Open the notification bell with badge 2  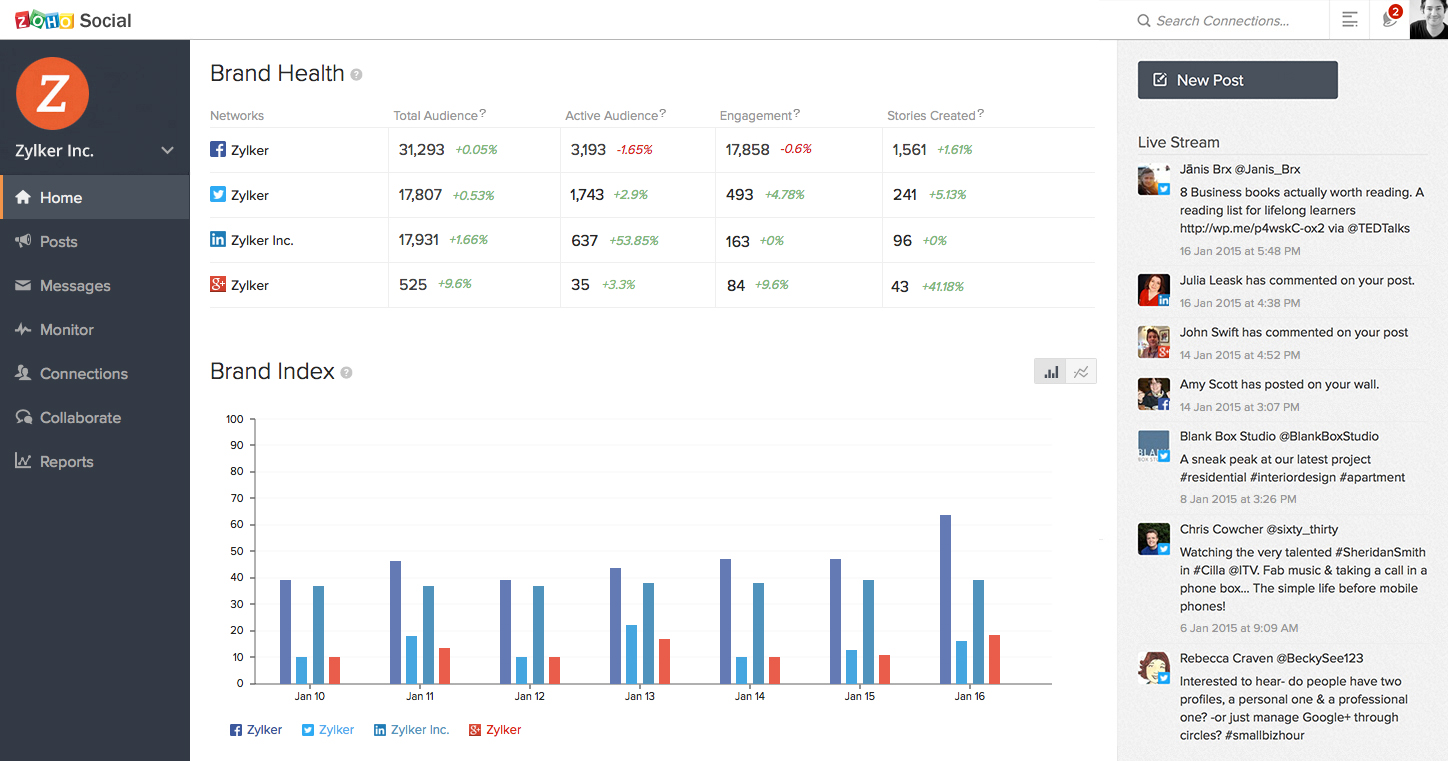pyautogui.click(x=1389, y=20)
